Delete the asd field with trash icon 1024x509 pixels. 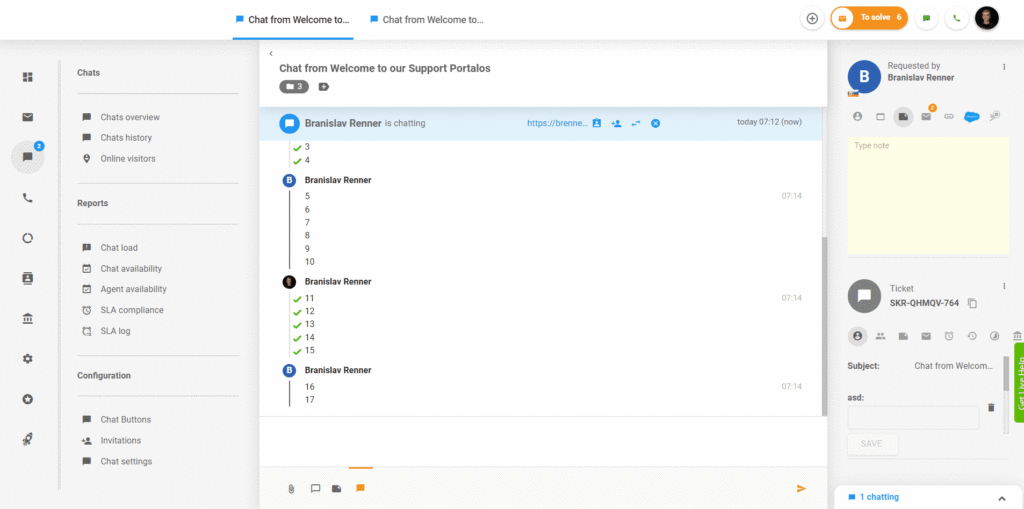[x=991, y=407]
